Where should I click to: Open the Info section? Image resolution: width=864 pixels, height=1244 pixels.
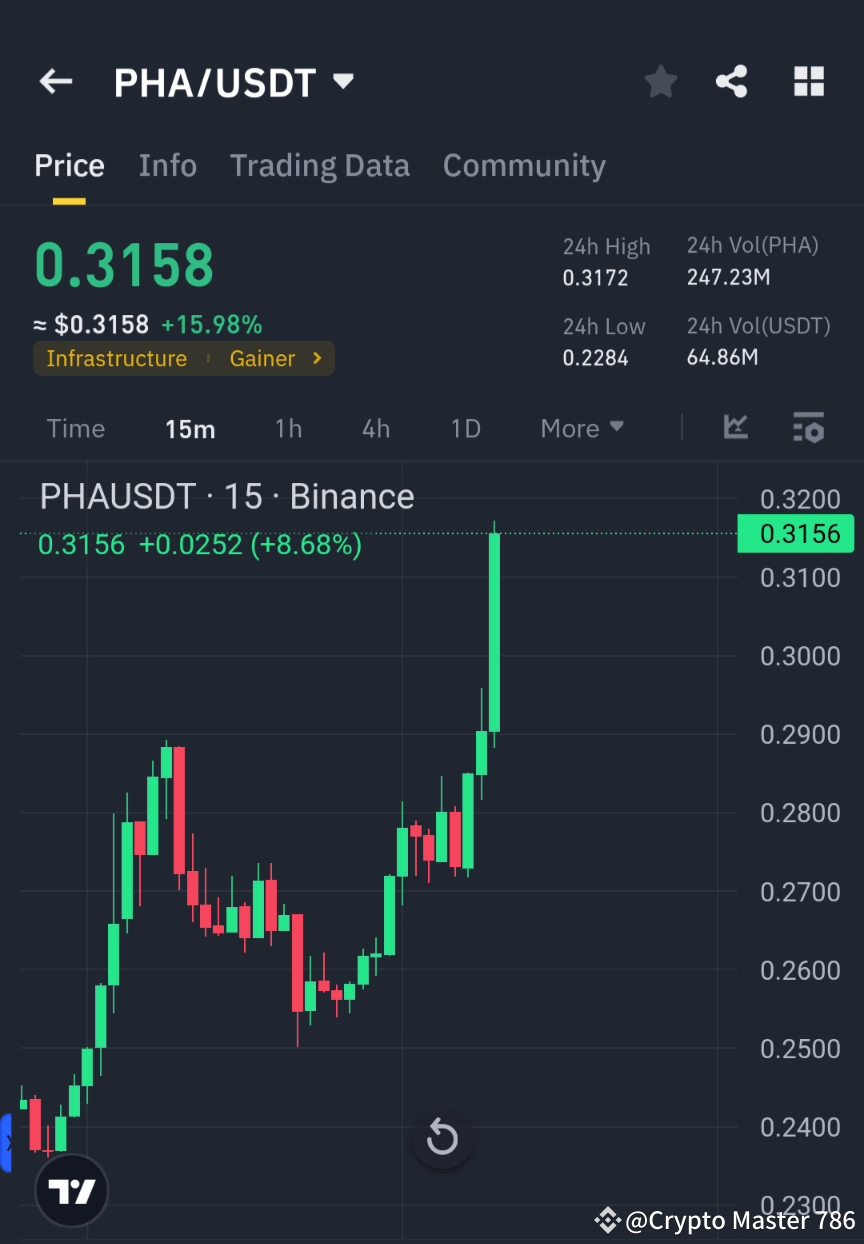coord(167,165)
